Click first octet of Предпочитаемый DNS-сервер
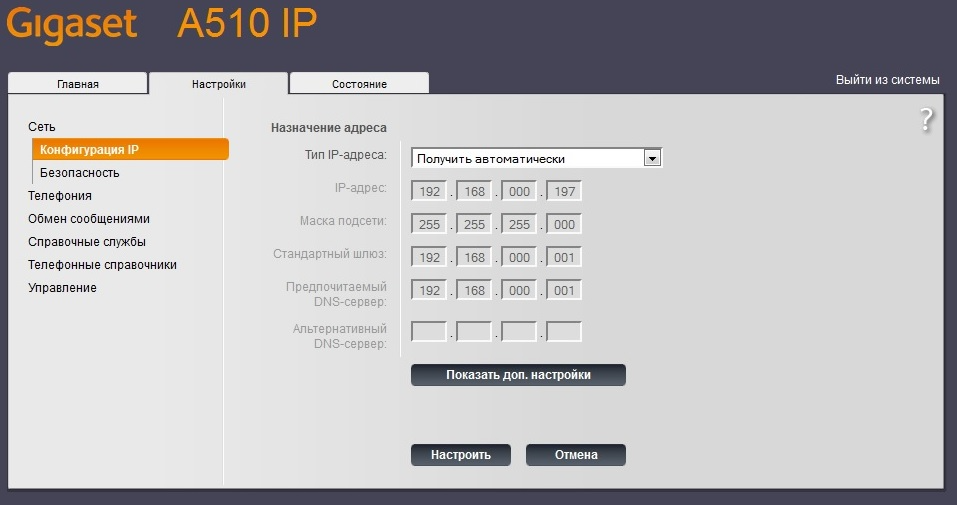957x505 pixels. 429,290
